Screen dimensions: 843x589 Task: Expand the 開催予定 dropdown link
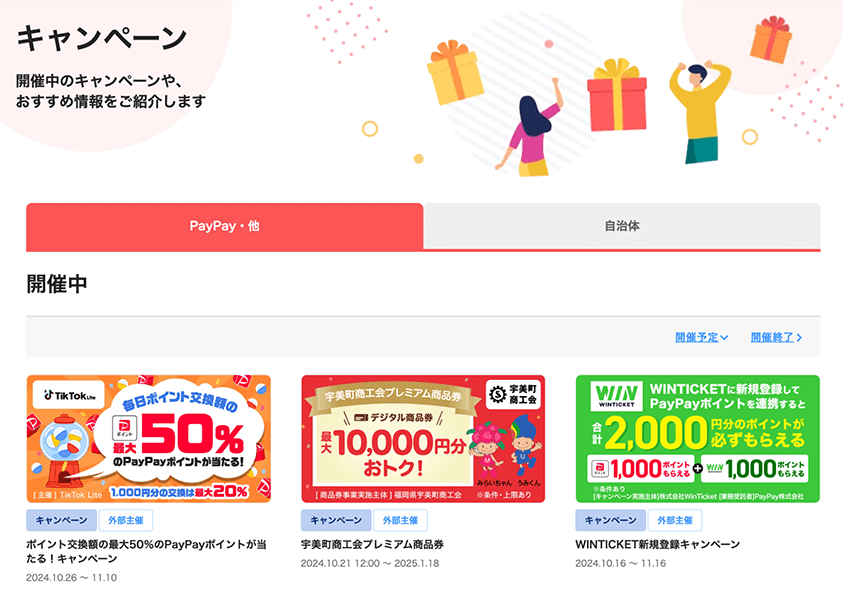[x=702, y=337]
